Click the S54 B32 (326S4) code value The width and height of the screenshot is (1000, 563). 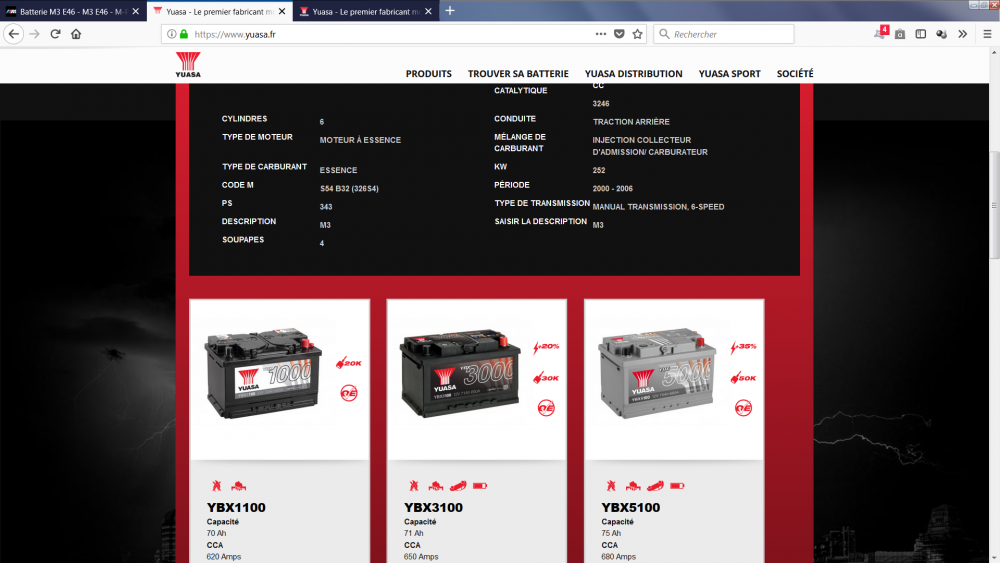tap(349, 189)
